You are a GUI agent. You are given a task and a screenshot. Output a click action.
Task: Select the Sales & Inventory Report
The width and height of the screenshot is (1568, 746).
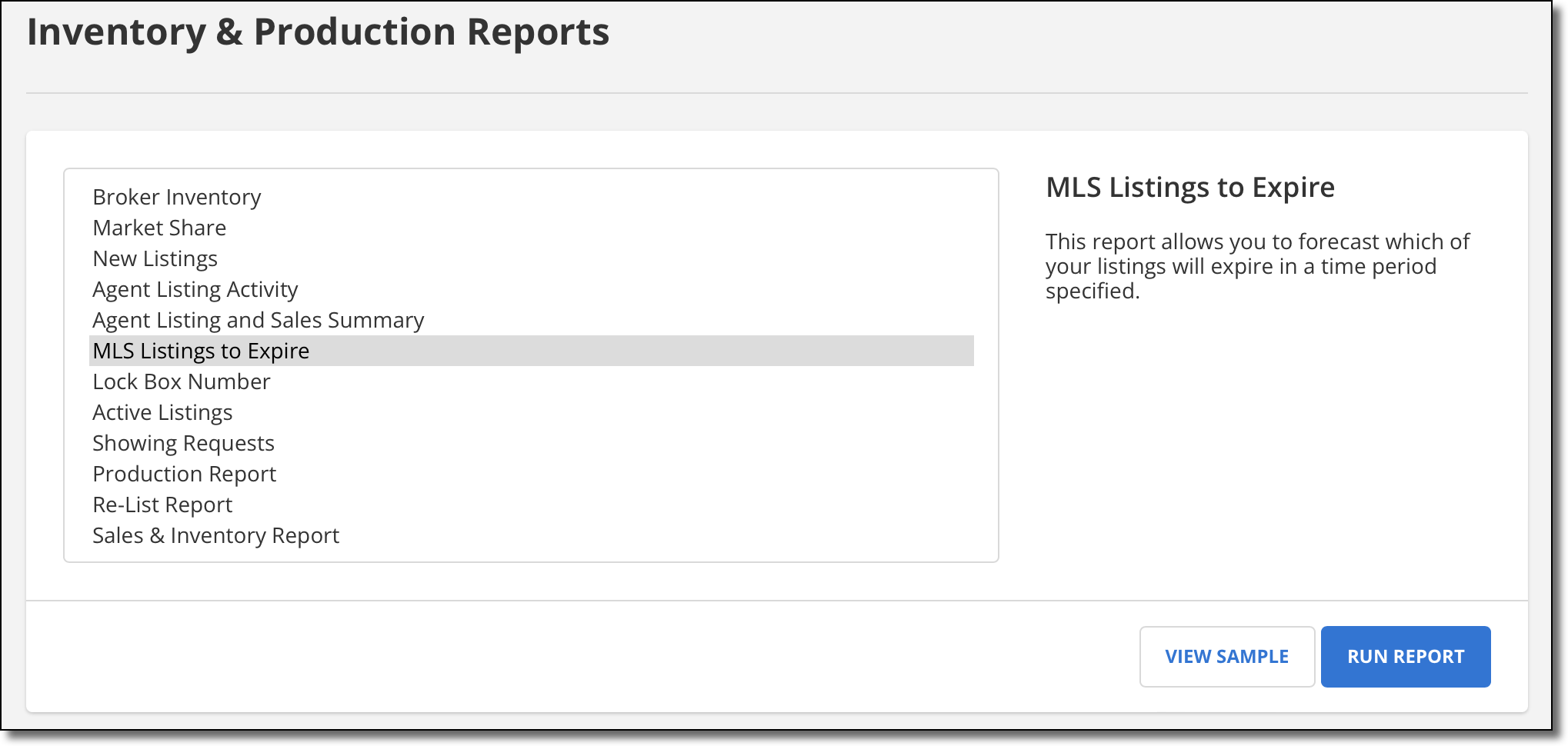[x=215, y=535]
